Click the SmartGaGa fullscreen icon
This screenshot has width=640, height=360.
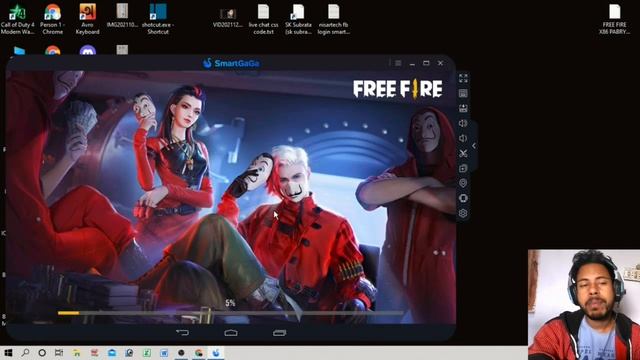coord(463,78)
